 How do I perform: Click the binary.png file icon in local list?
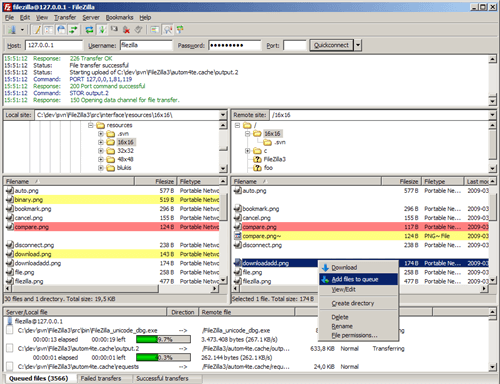[x=10, y=200]
